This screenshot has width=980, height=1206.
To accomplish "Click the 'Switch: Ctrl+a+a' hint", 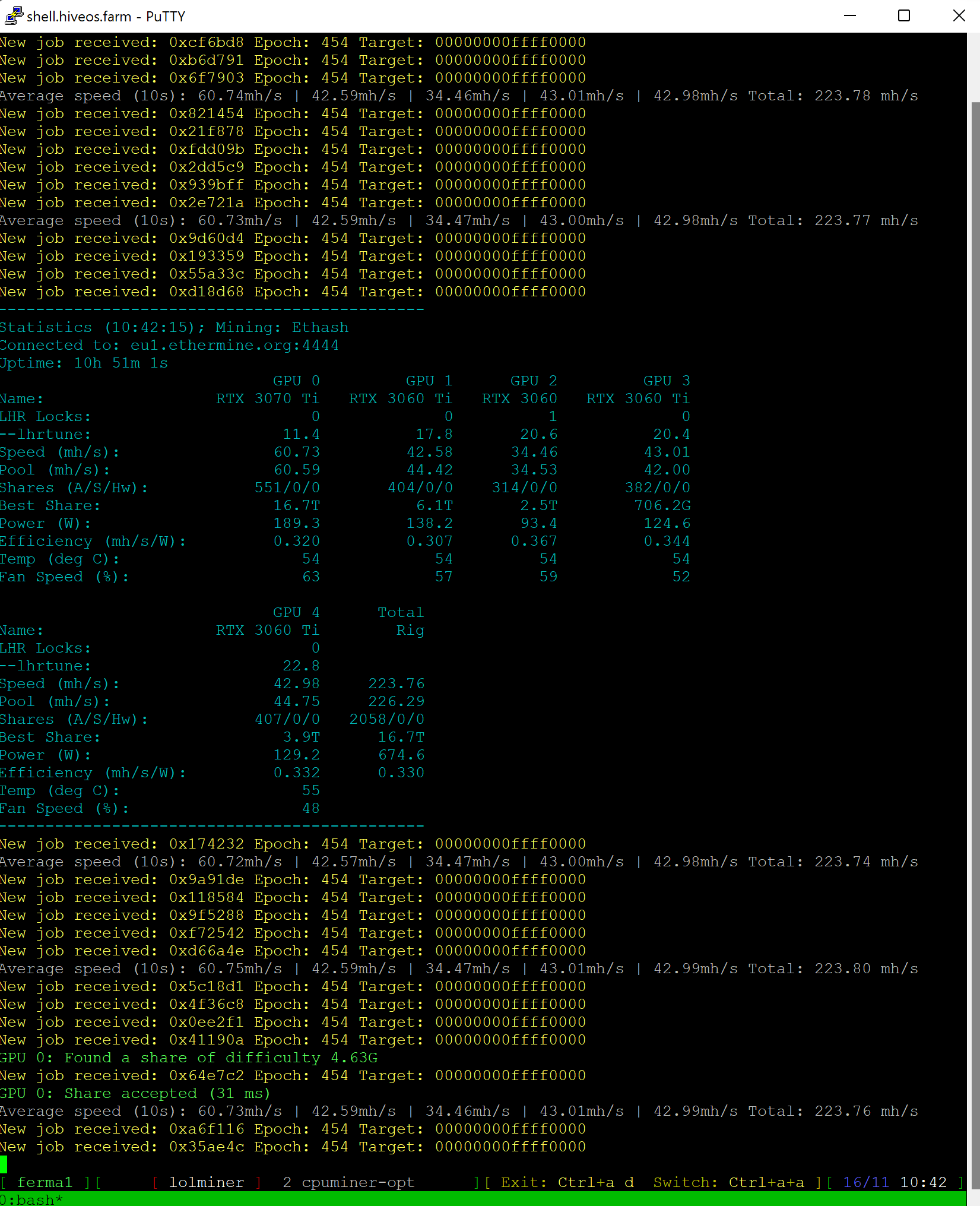I will point(728,1182).
